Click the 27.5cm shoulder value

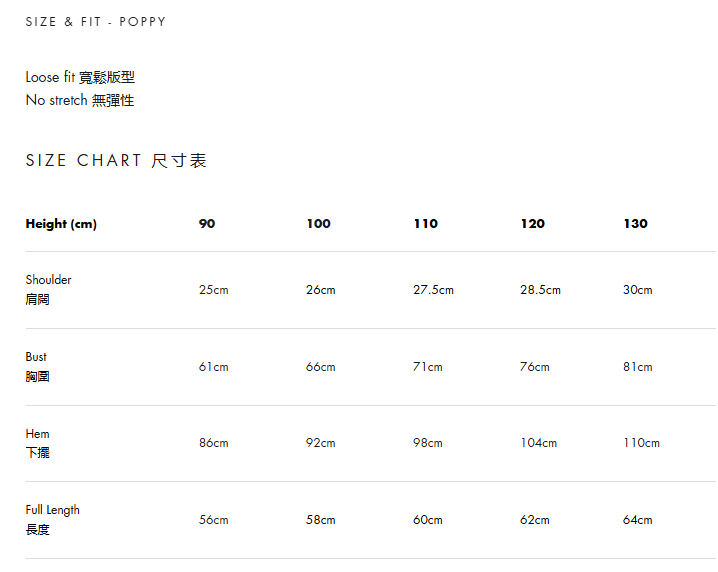(x=433, y=290)
